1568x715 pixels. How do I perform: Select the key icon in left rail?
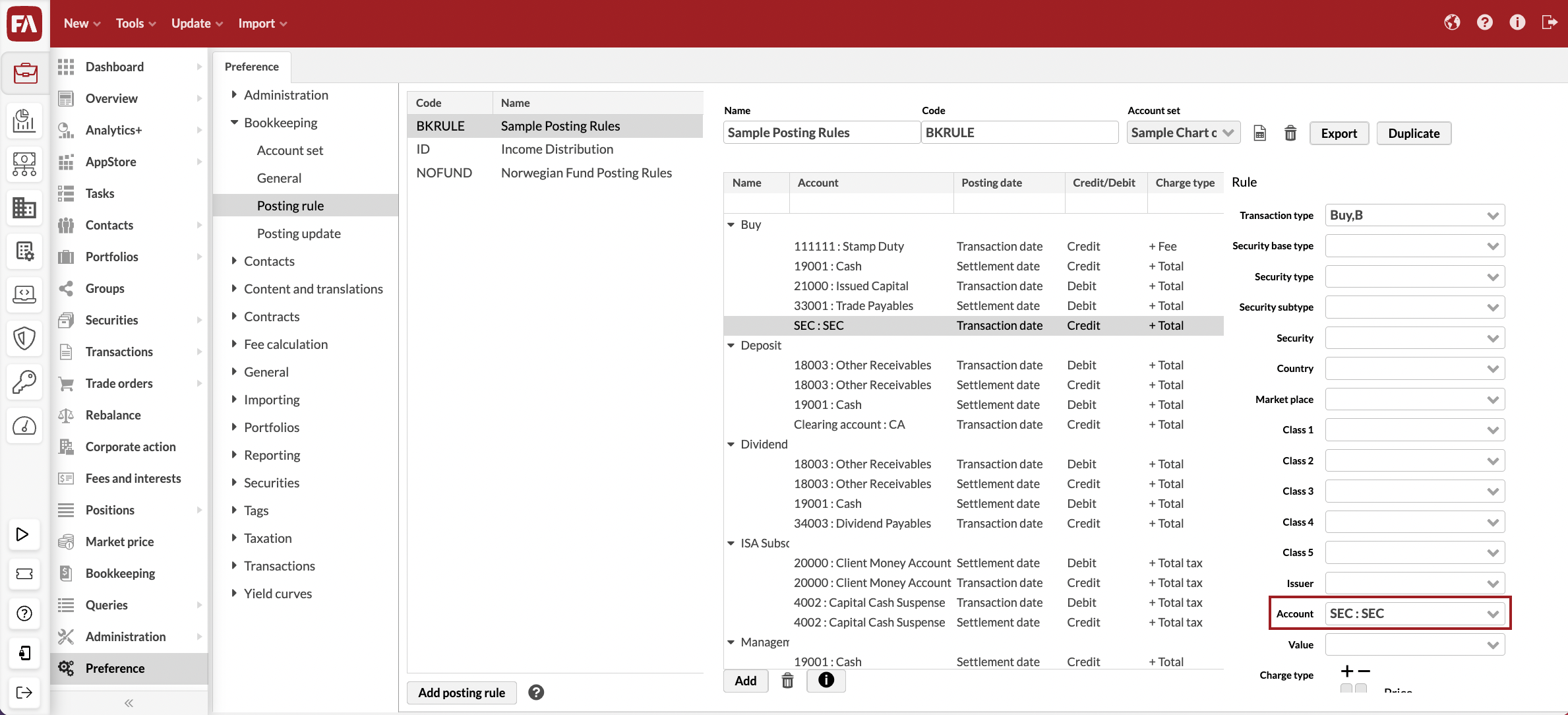point(24,382)
